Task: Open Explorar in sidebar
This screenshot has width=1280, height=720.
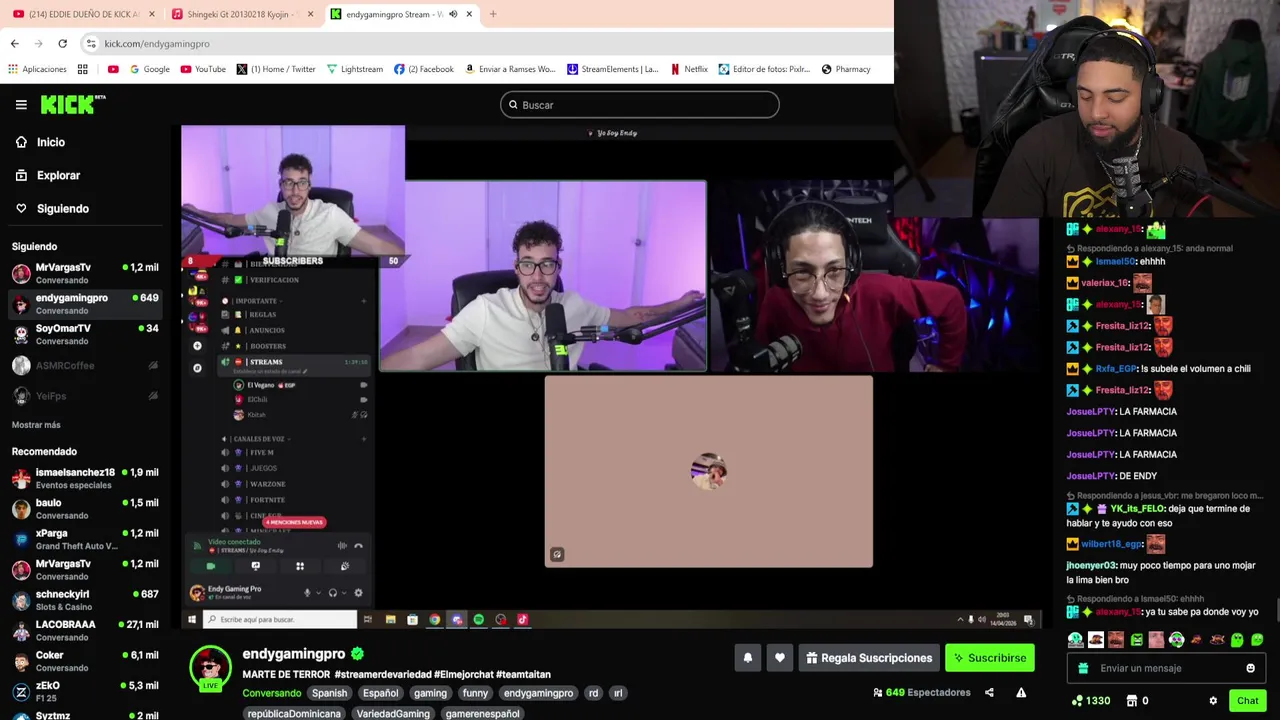Action: [x=47, y=175]
